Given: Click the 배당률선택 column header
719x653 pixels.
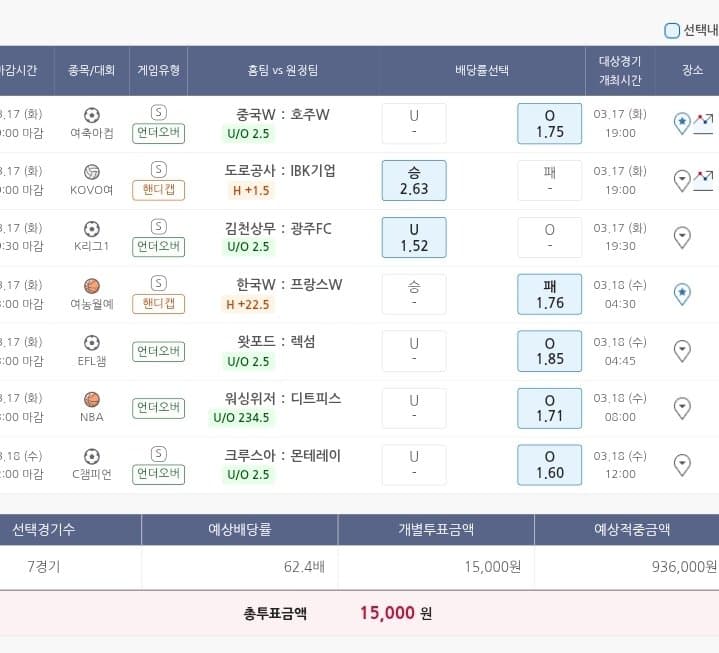Looking at the screenshot, I should (x=482, y=70).
